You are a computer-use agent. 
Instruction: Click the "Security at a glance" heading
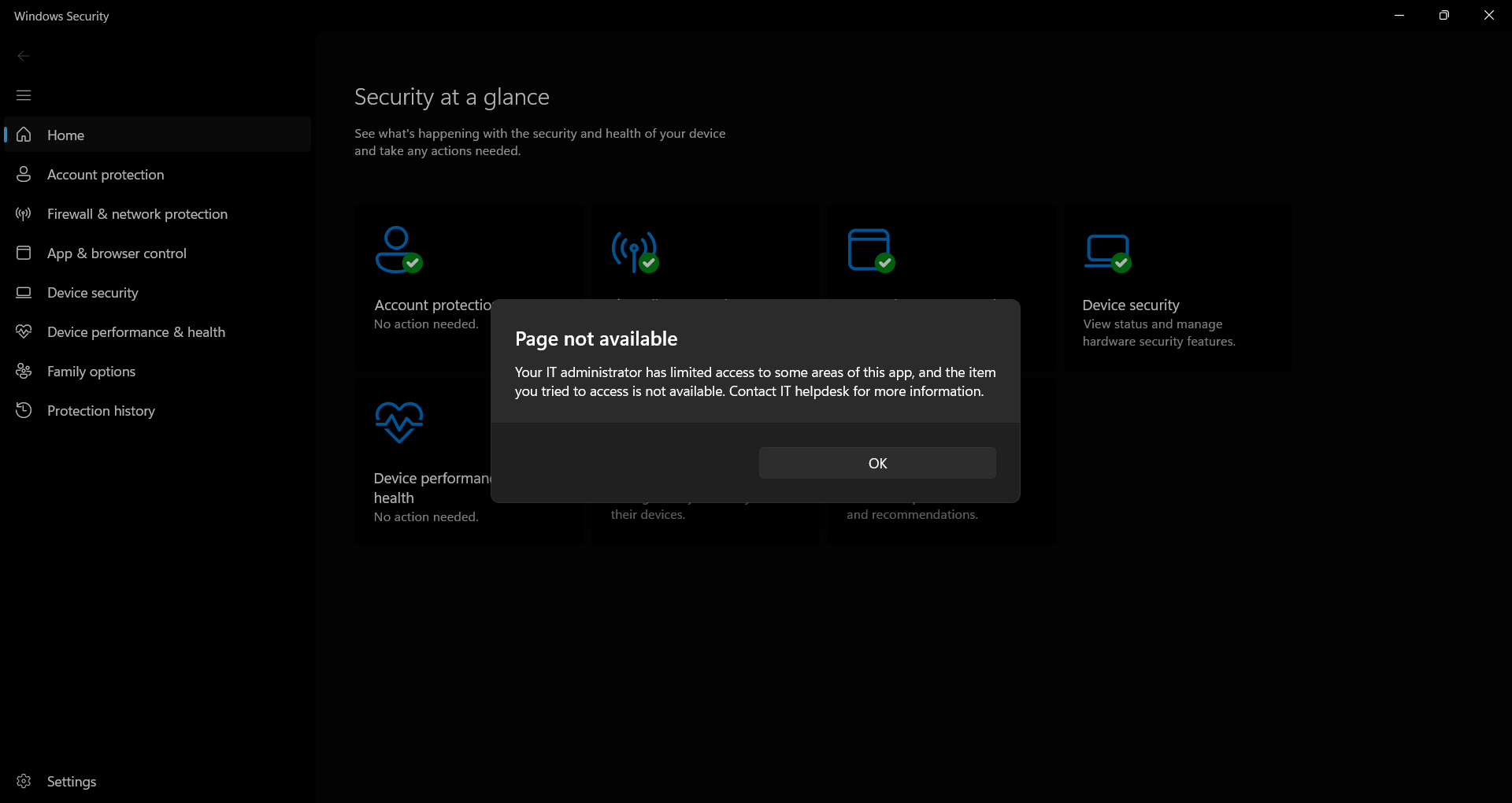click(x=452, y=97)
